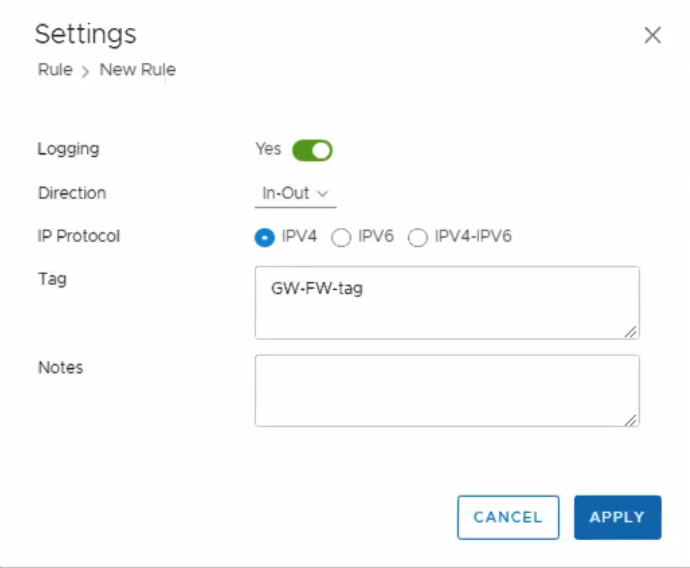Go back to Rule breadcrumb

pos(55,70)
